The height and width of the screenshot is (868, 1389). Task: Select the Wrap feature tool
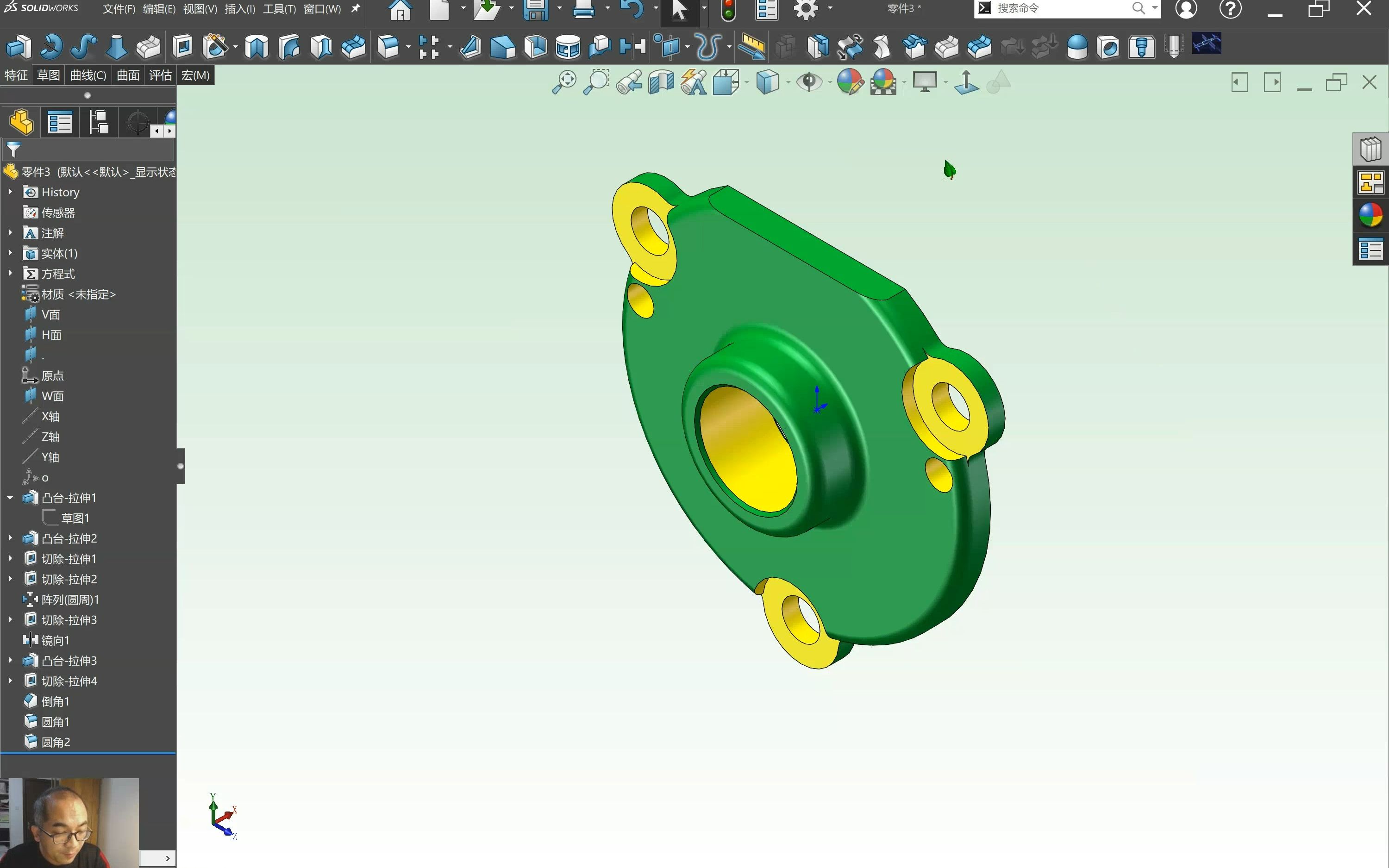568,47
